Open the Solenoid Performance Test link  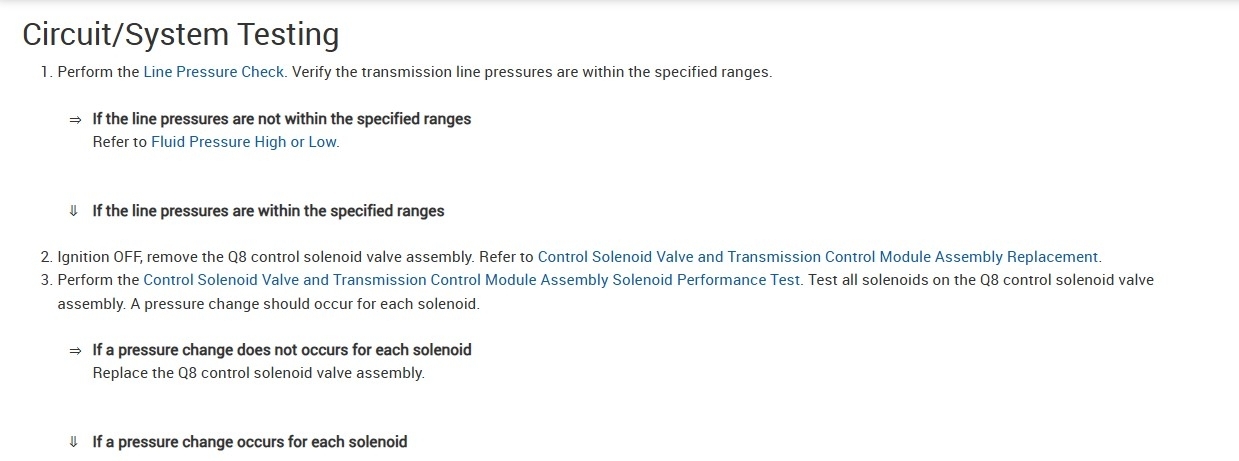click(471, 280)
